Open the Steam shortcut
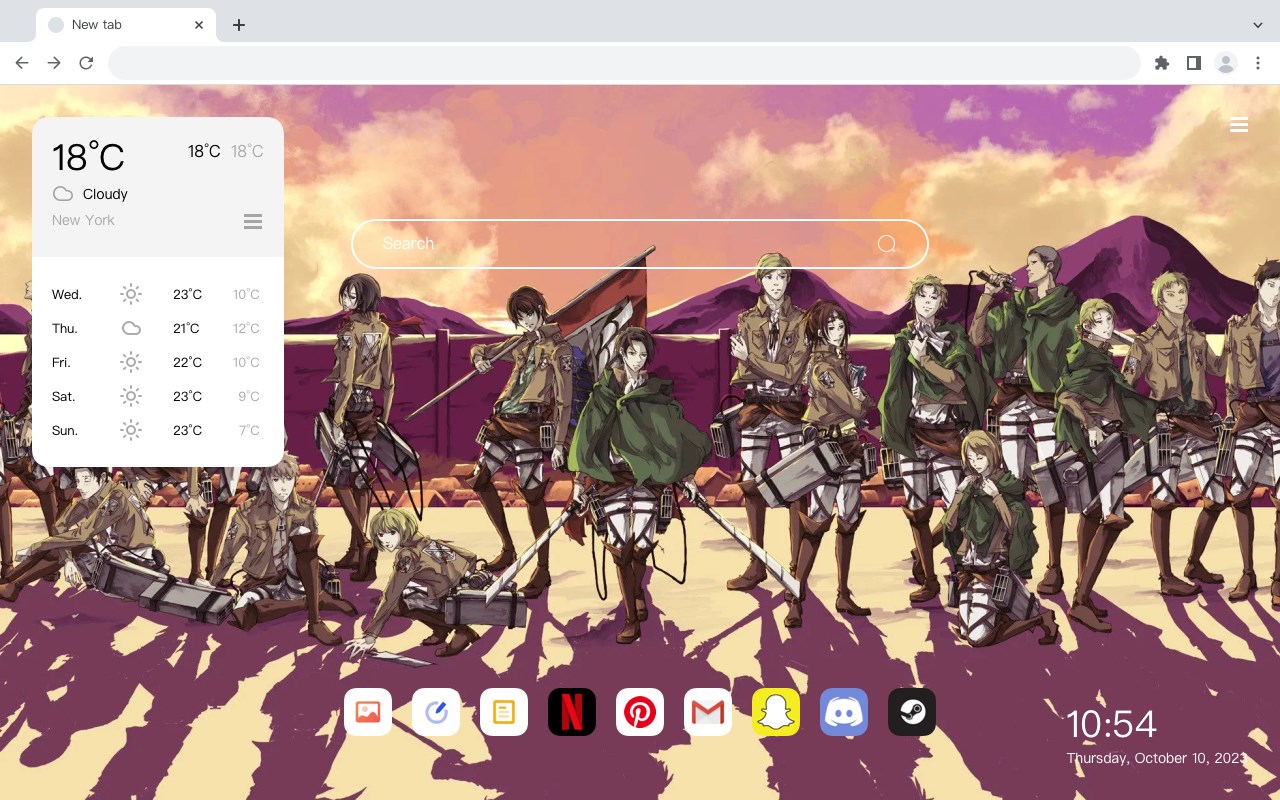 point(912,712)
